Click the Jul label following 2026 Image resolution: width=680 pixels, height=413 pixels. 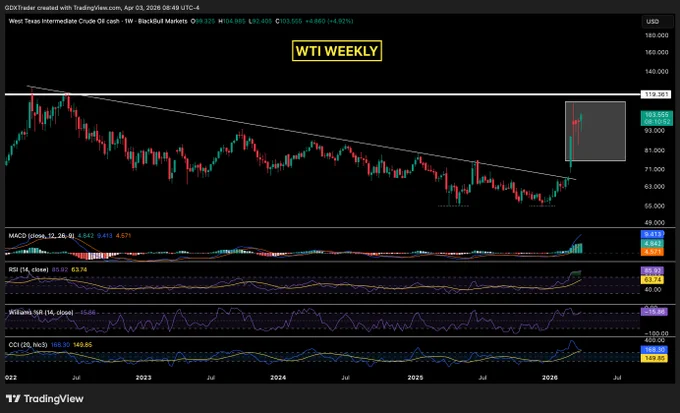(x=617, y=377)
